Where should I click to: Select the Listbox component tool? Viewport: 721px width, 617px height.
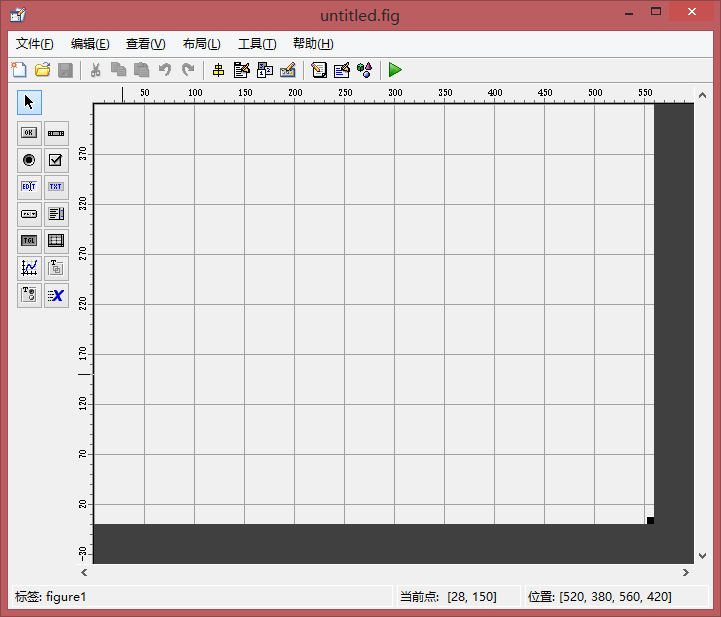point(56,213)
